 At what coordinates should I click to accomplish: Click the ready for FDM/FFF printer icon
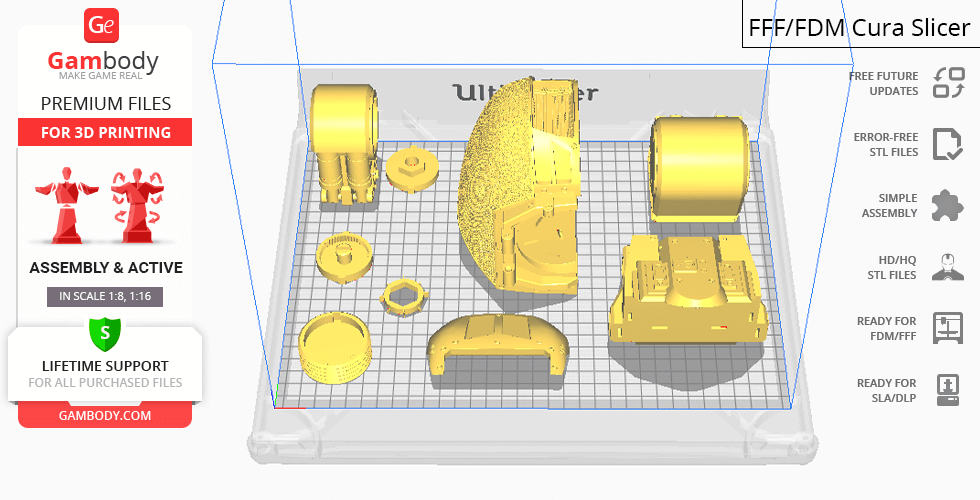946,328
